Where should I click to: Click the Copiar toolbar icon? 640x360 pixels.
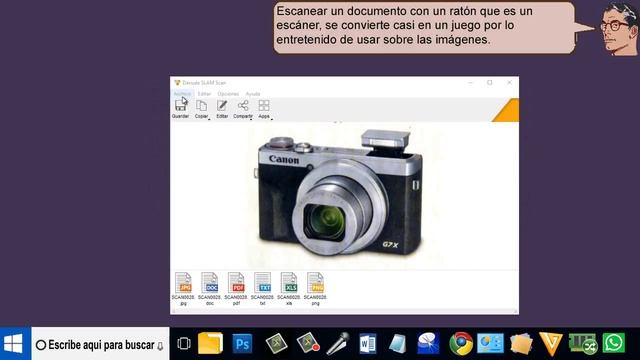point(201,106)
